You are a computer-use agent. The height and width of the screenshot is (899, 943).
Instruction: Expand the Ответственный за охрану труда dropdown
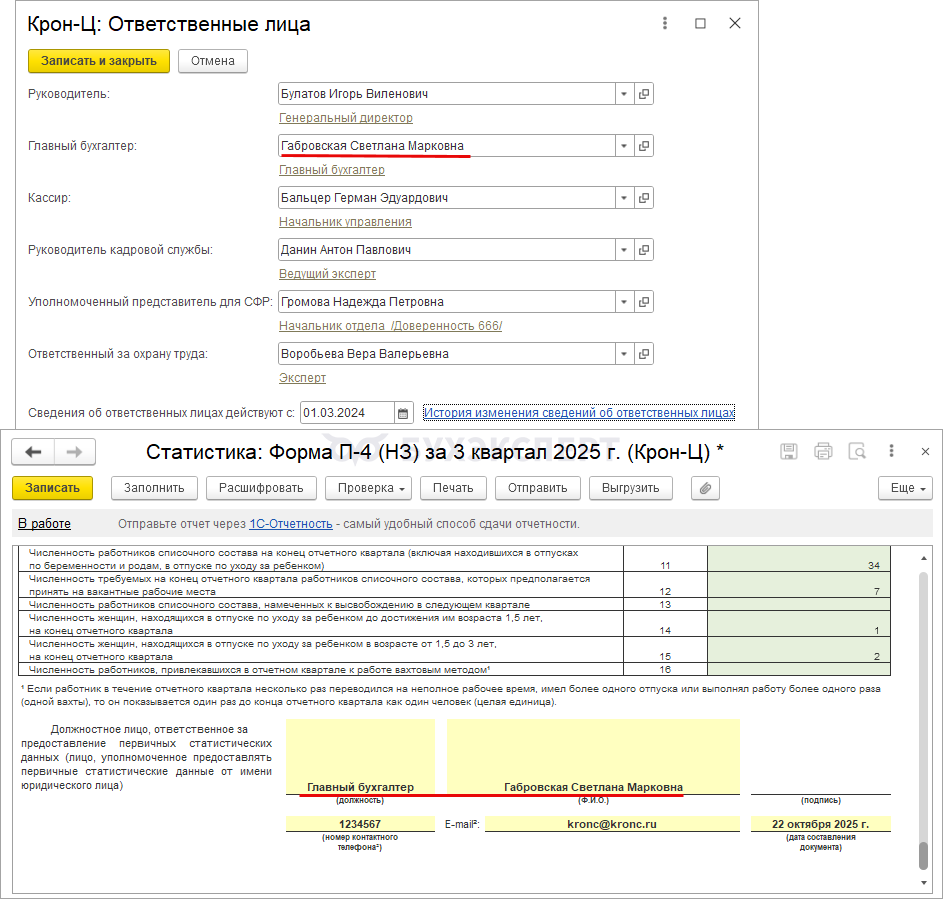624,354
